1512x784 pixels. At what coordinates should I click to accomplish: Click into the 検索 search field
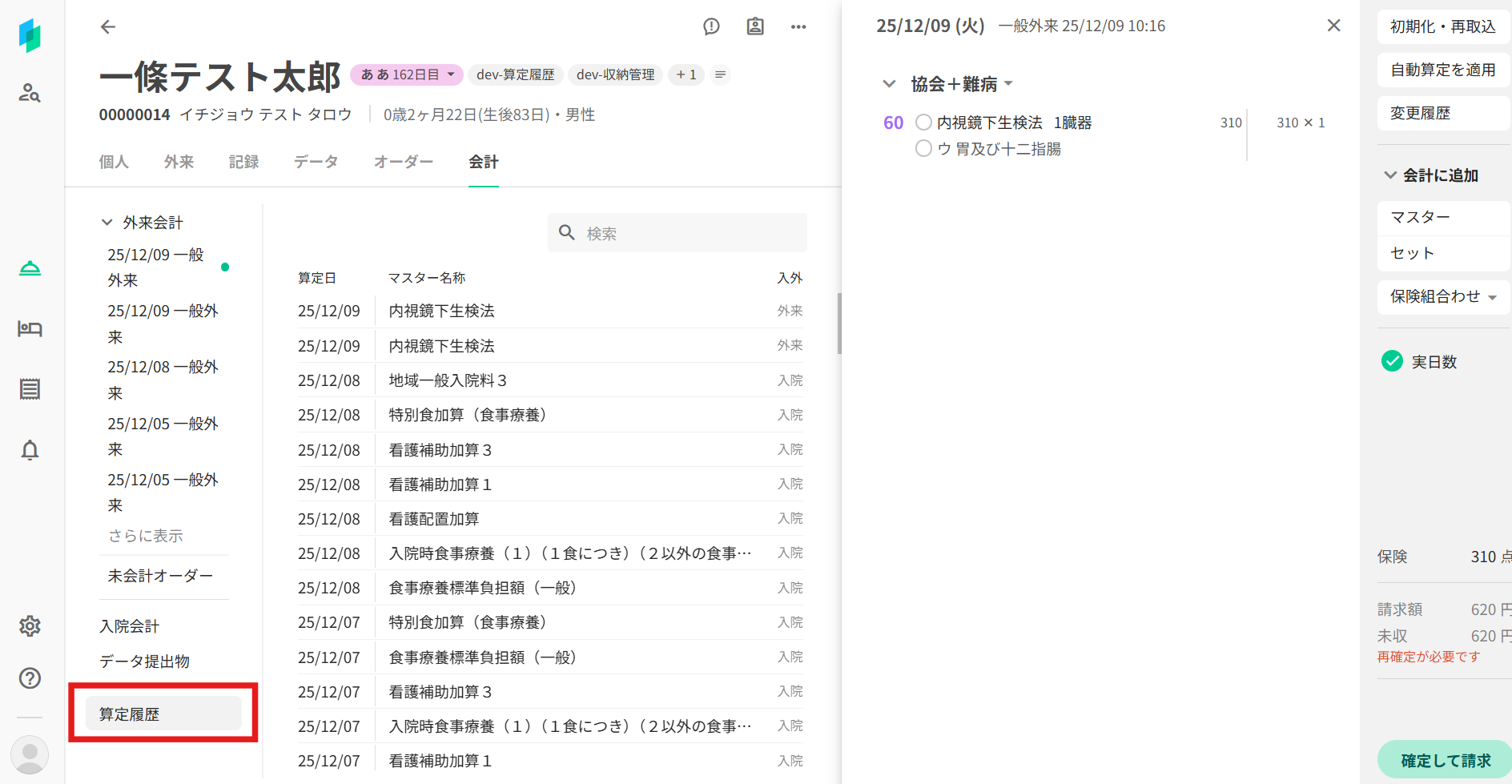(x=689, y=233)
